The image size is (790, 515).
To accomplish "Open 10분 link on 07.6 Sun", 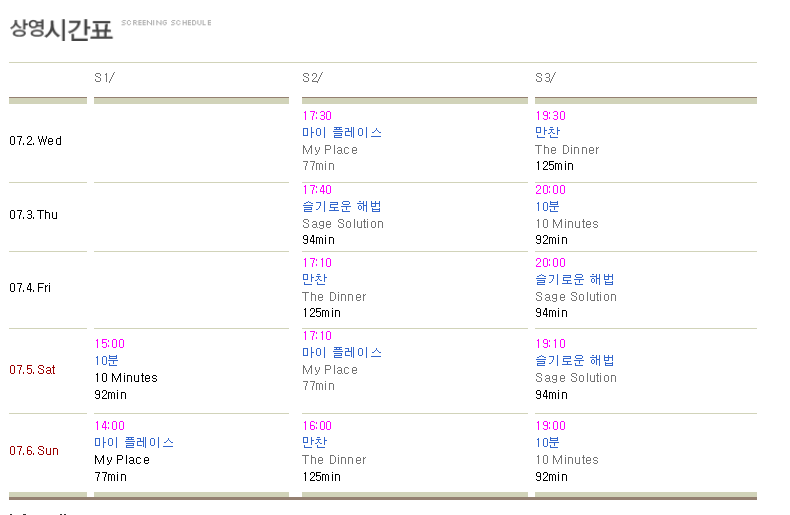I will tap(547, 443).
